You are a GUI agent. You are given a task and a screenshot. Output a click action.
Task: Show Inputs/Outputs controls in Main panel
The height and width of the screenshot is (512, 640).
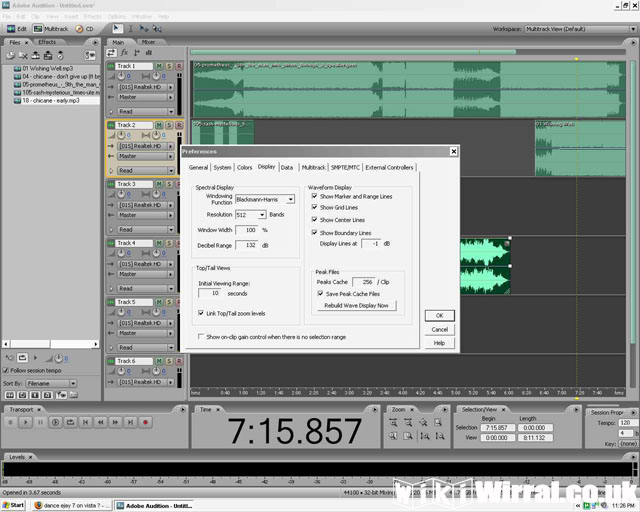[111, 52]
